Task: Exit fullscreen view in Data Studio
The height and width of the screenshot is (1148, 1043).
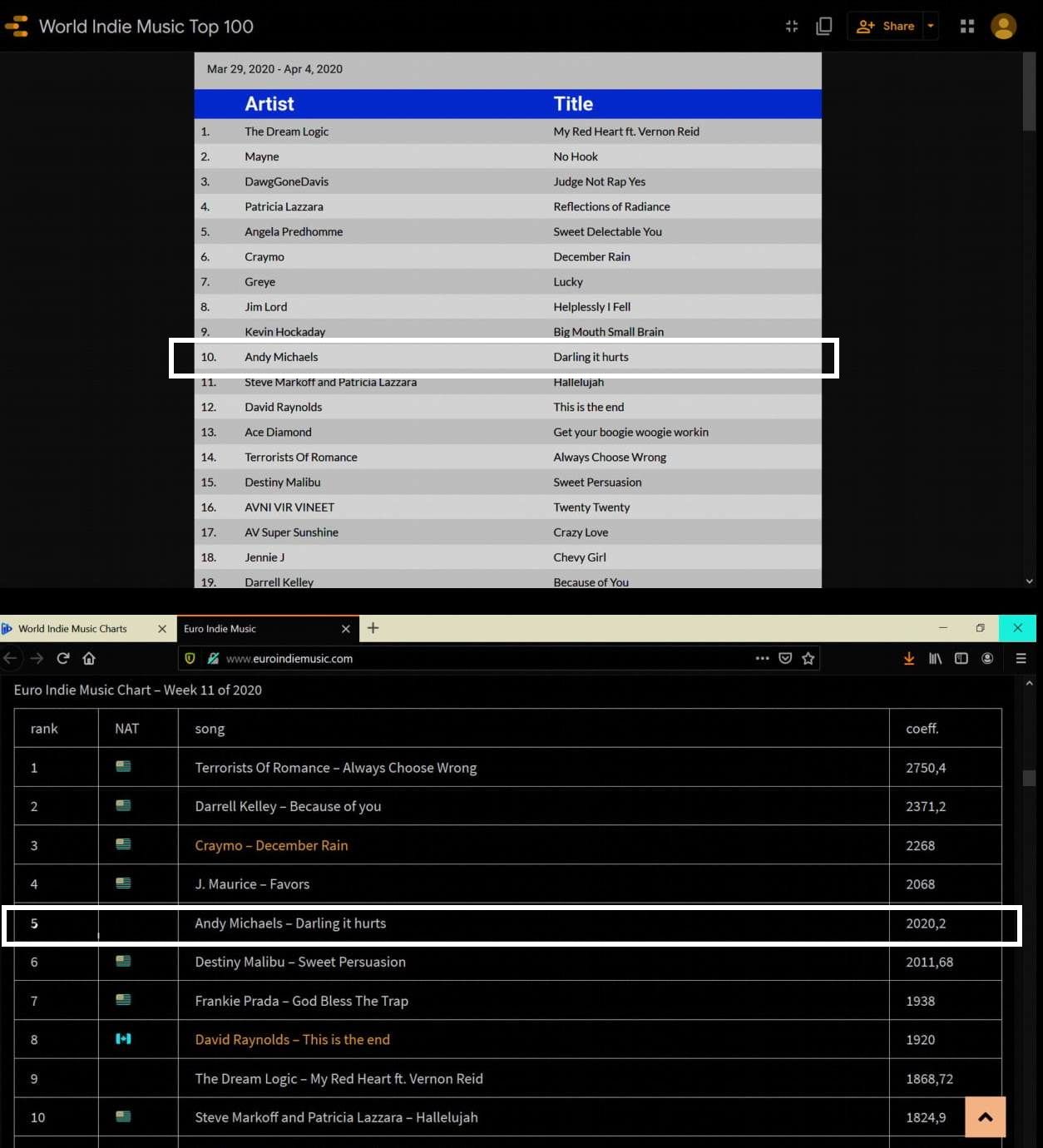Action: 791,27
